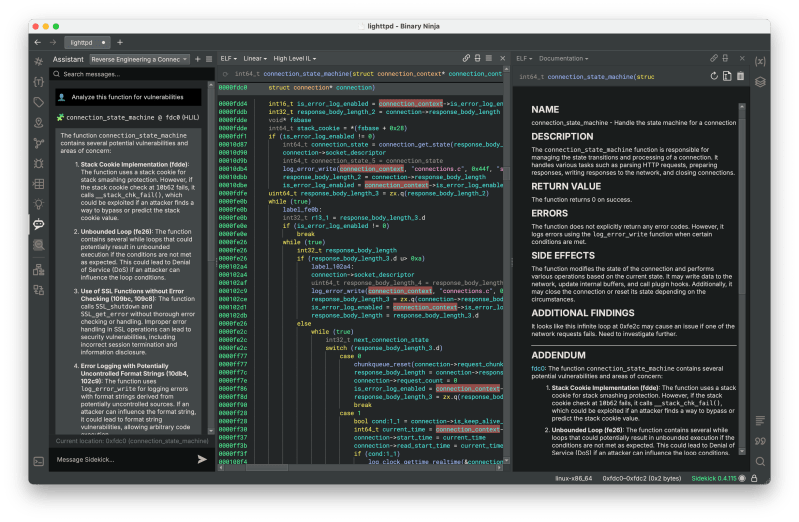Click the document page icon beside the refresh icon

tap(727, 76)
